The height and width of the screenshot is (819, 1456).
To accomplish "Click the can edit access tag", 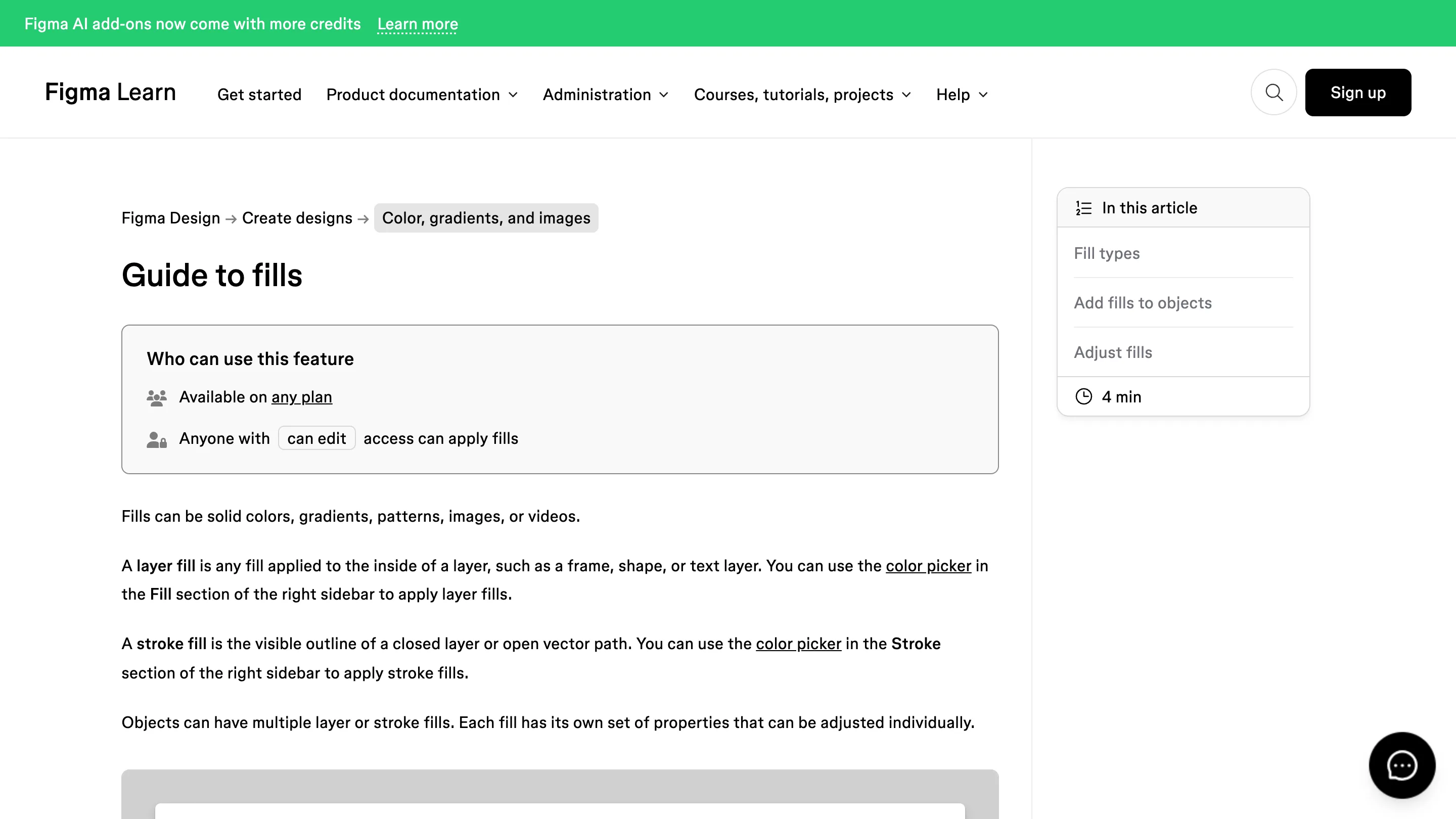I will pyautogui.click(x=316, y=439).
